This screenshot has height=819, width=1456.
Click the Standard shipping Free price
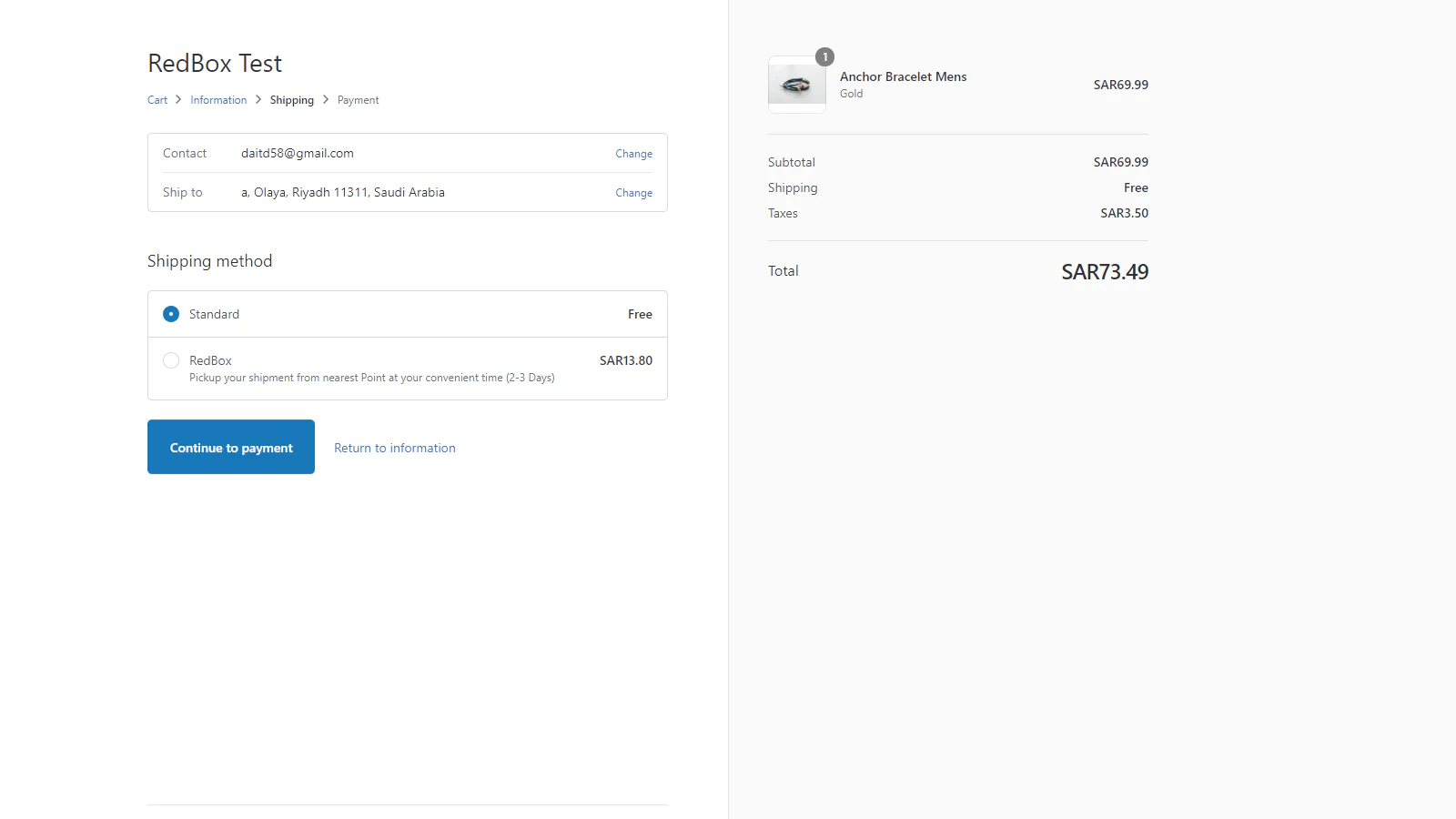tap(640, 314)
